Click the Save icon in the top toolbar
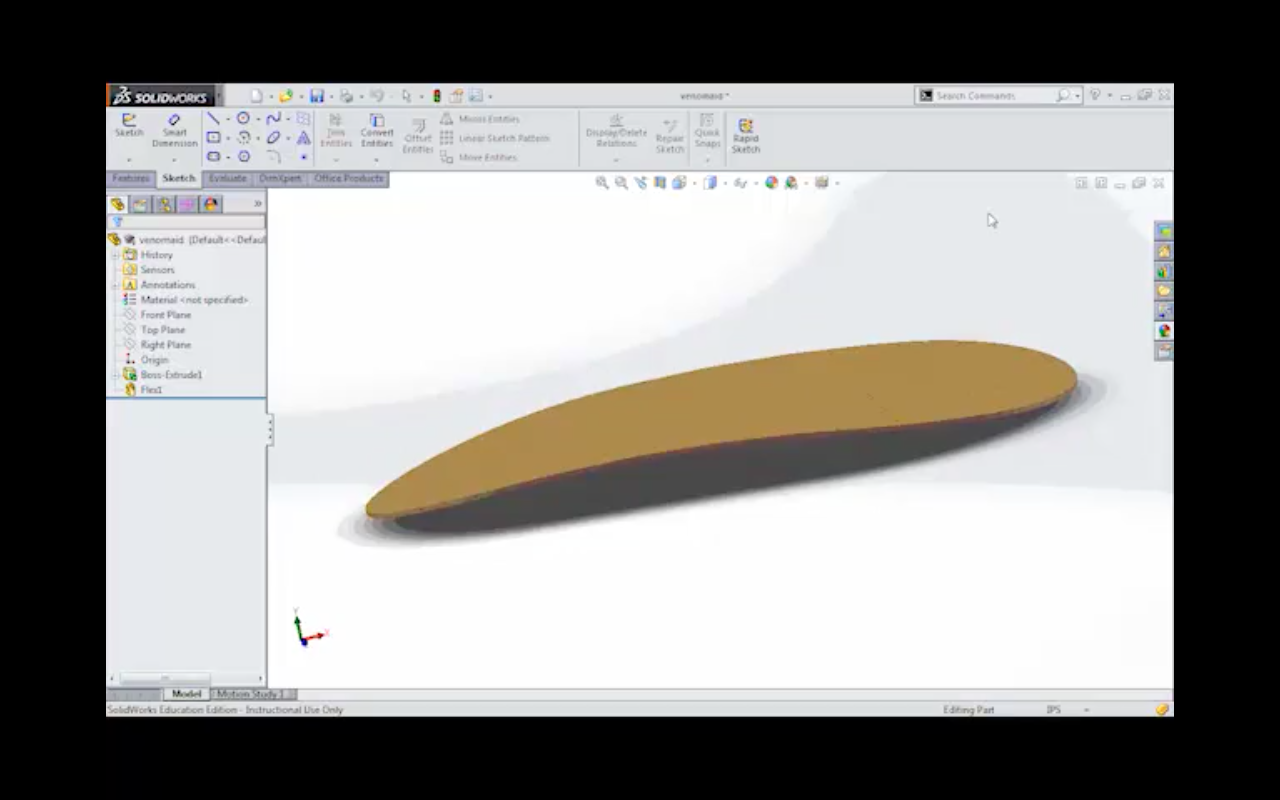Image resolution: width=1280 pixels, height=800 pixels. (317, 96)
